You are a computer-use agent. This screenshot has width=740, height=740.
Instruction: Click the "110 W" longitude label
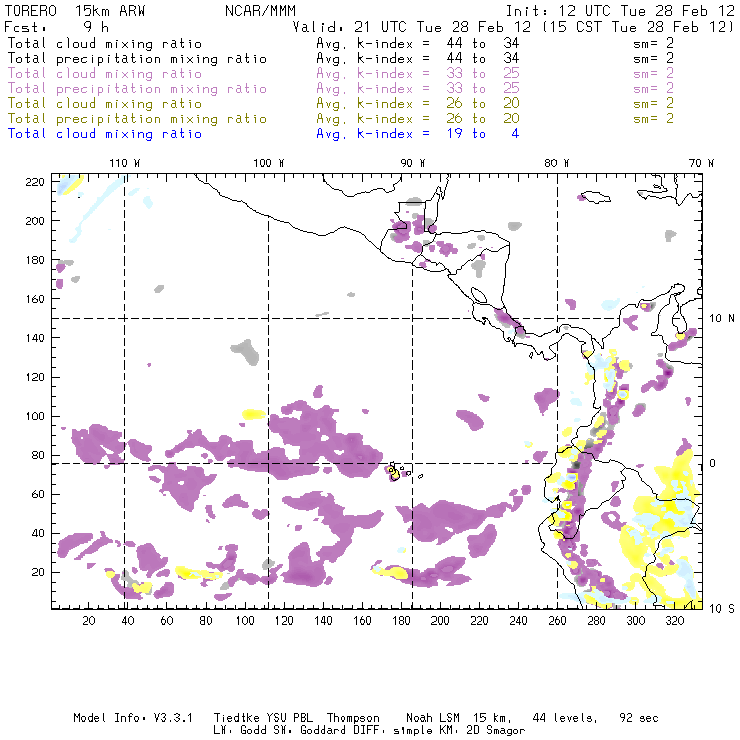(125, 163)
